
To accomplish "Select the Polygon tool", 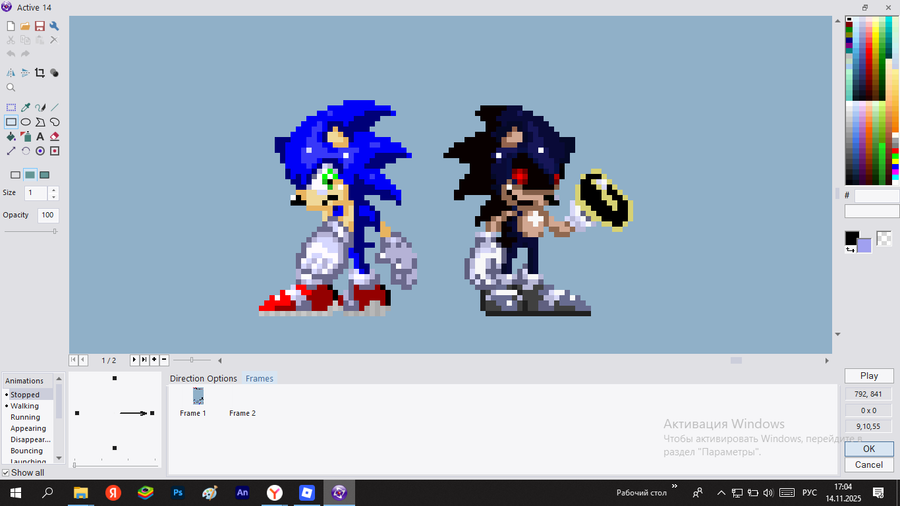I will click(40, 122).
